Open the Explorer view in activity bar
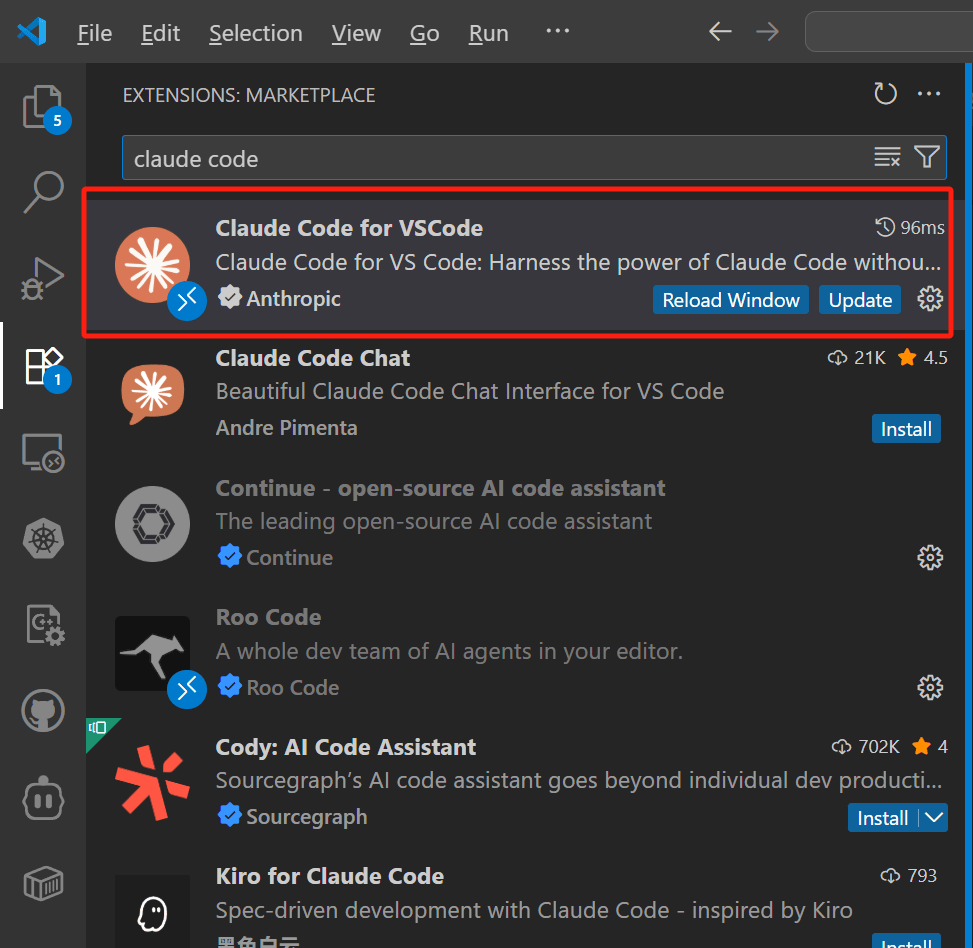This screenshot has height=948, width=973. click(43, 107)
